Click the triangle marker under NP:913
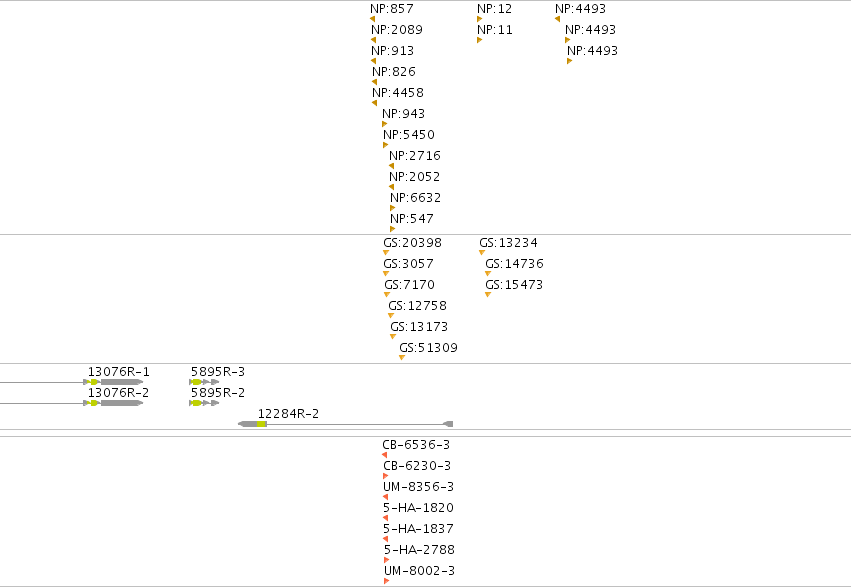This screenshot has width=851, height=587. [x=373, y=61]
